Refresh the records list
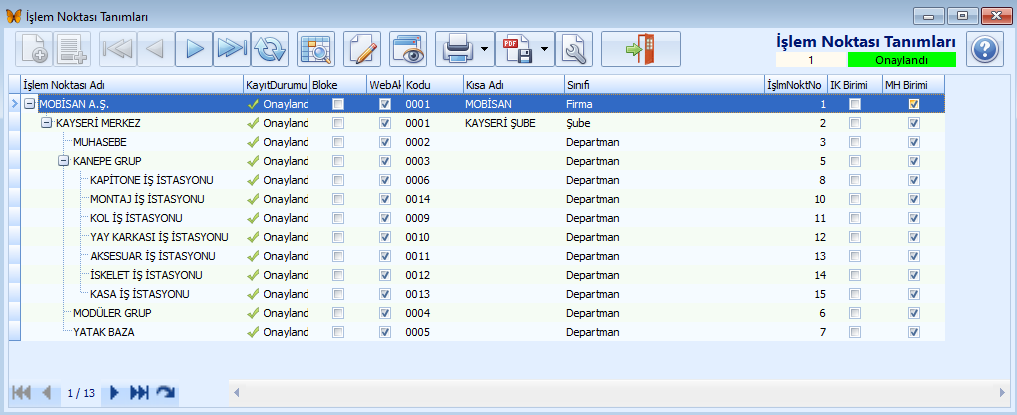This screenshot has height=415, width=1017. pos(270,49)
